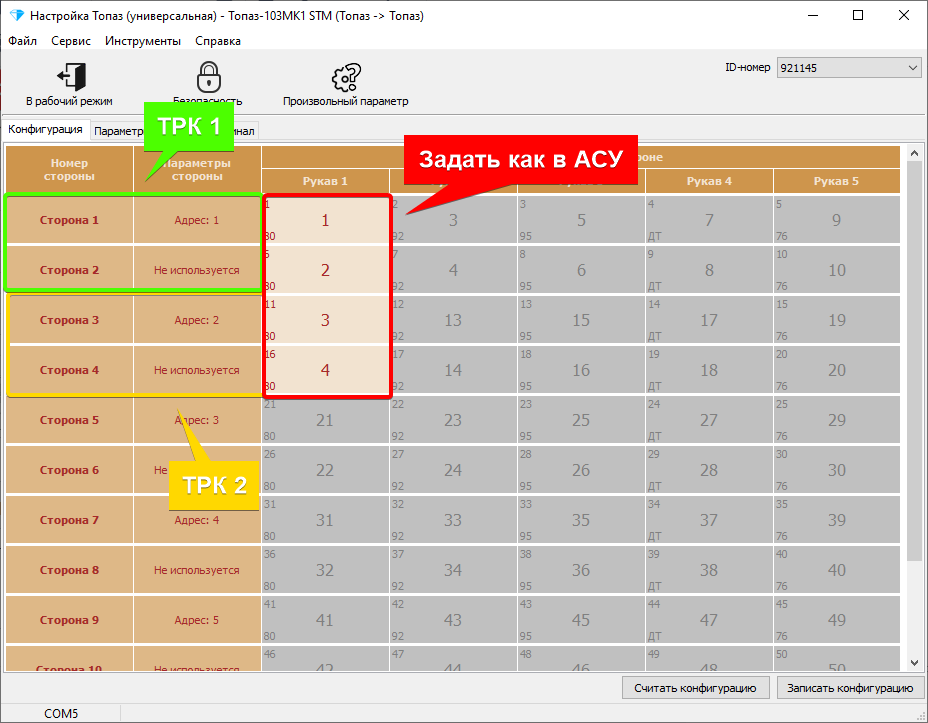Select Рукав 5 cell '10' in Сторона 2 row
Screen dimensions: 928x723
pyautogui.click(x=836, y=270)
